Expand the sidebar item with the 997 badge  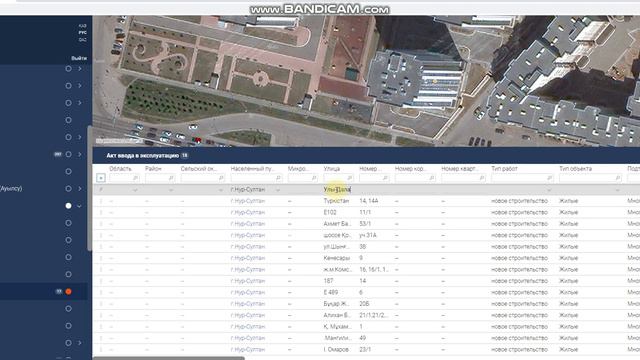(80, 154)
